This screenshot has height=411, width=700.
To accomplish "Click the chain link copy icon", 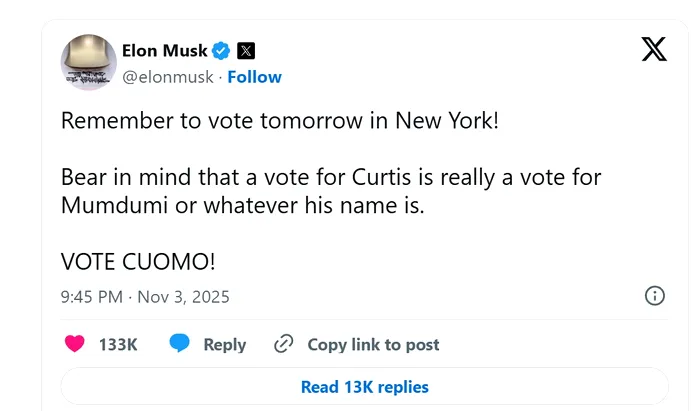I will tap(283, 344).
